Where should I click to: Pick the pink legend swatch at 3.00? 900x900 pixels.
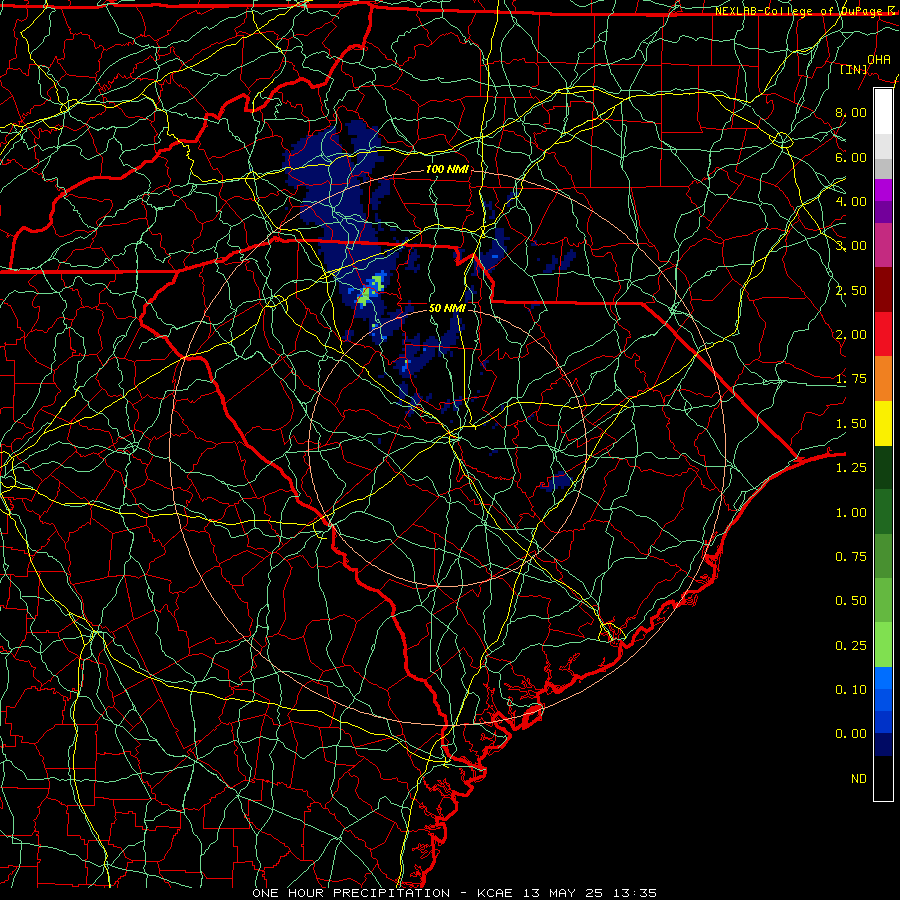point(883,245)
